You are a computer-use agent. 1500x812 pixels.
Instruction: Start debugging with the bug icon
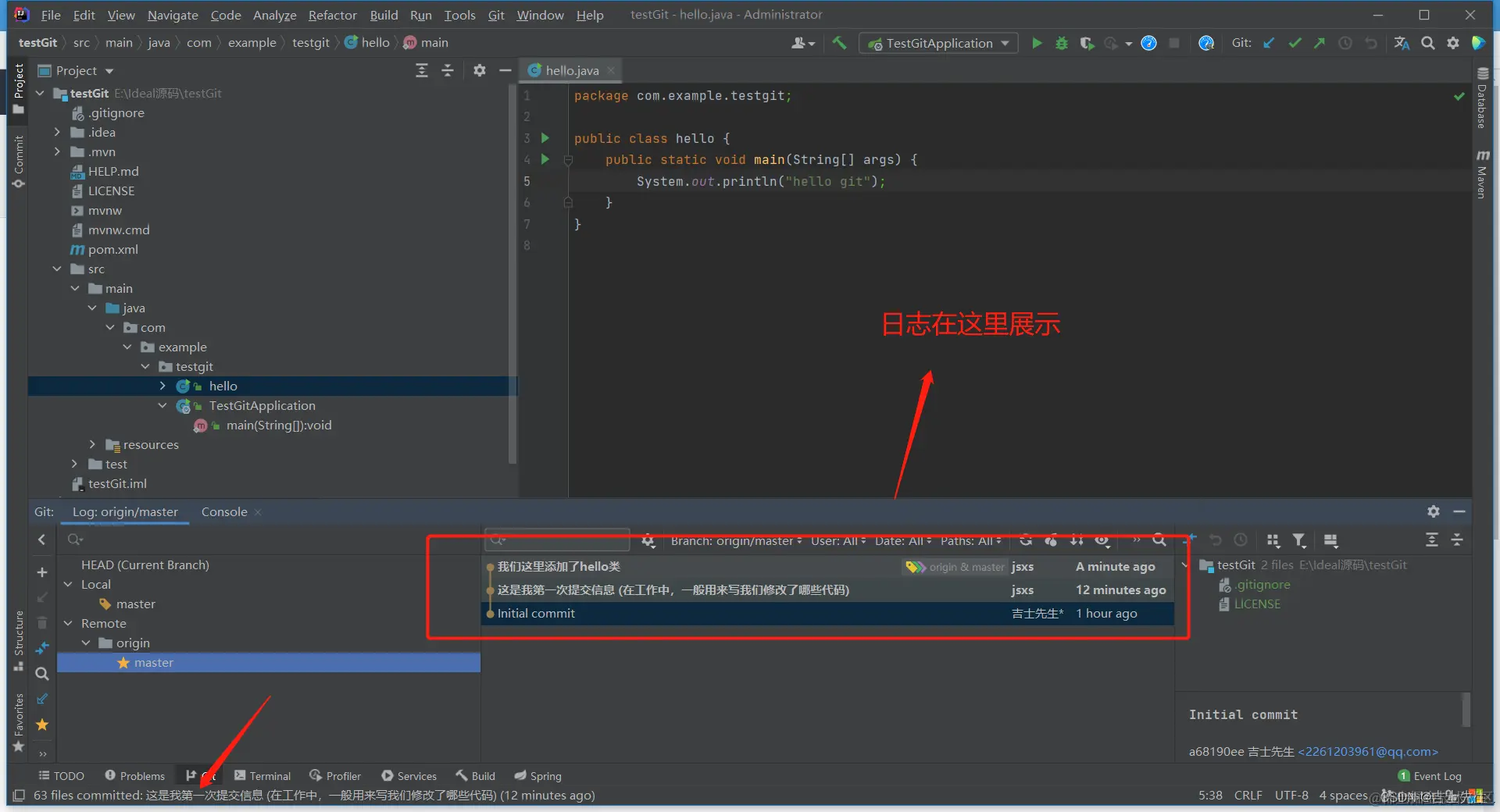1062,43
